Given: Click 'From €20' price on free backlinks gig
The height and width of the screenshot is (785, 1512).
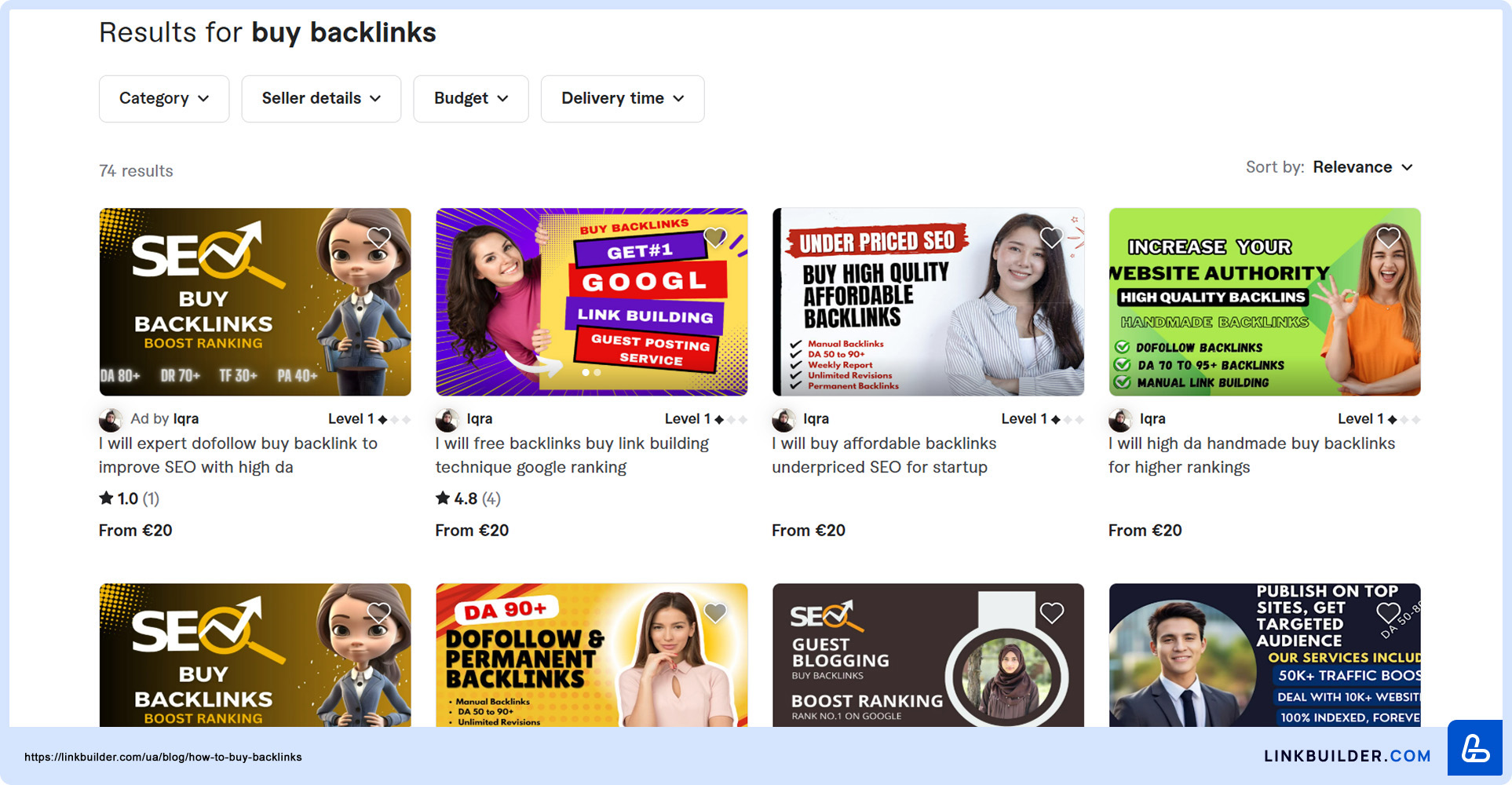Looking at the screenshot, I should (472, 531).
